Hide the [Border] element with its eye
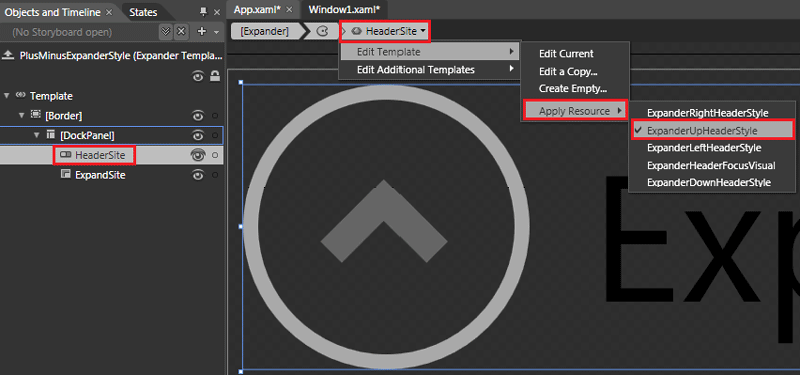Viewport: 800px width, 375px height. tap(198, 115)
